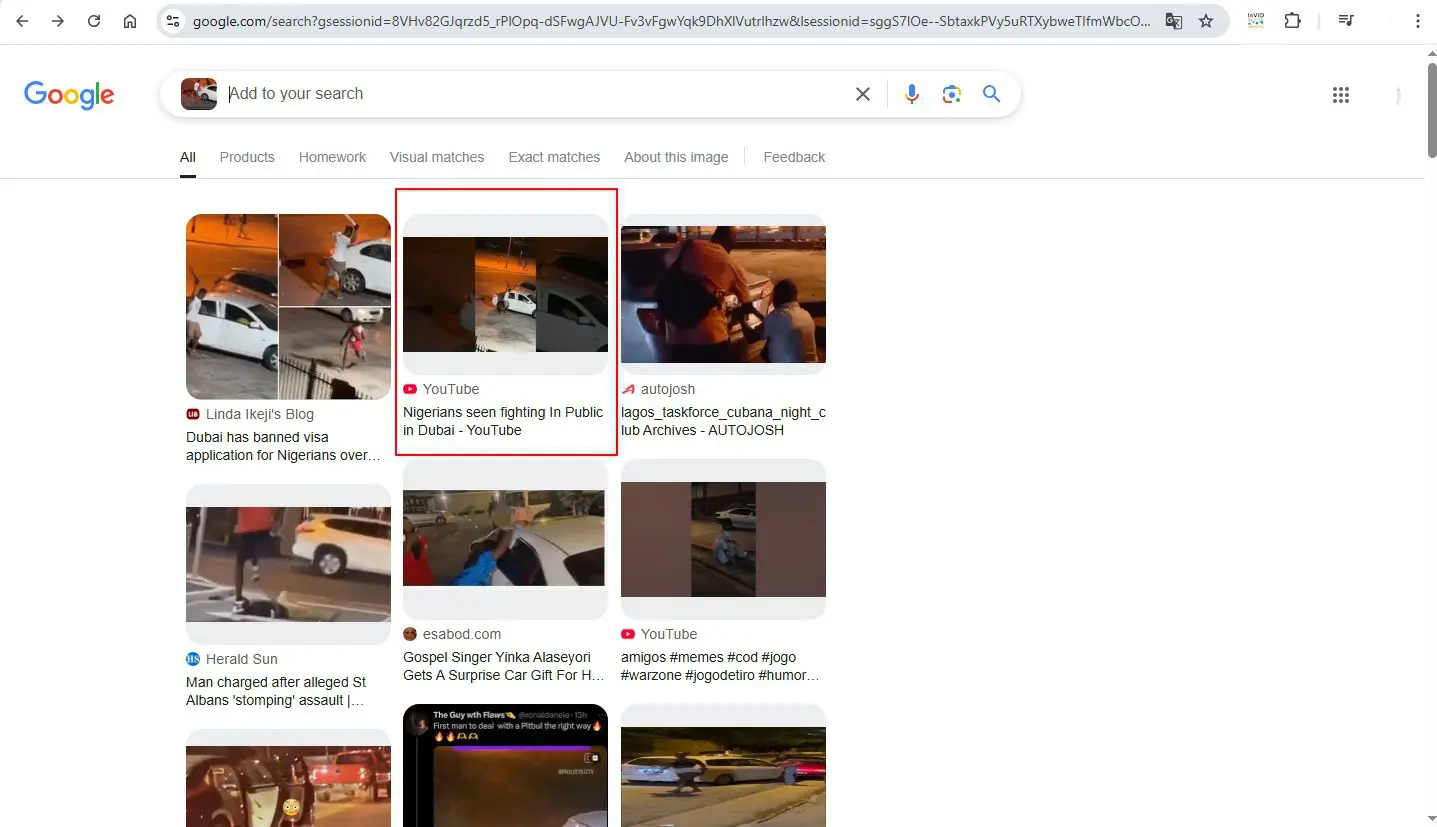Viewport: 1437px width, 827px height.
Task: Open the Feedback link
Action: pyautogui.click(x=794, y=157)
